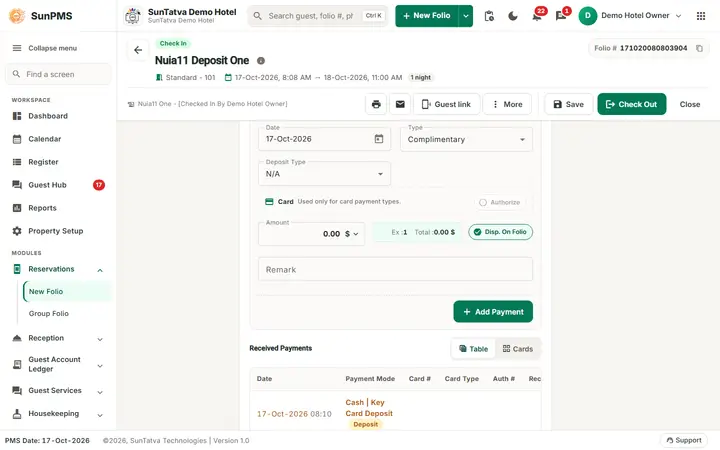This screenshot has height=450, width=720.
Task: Click the Remark input field
Action: click(395, 270)
